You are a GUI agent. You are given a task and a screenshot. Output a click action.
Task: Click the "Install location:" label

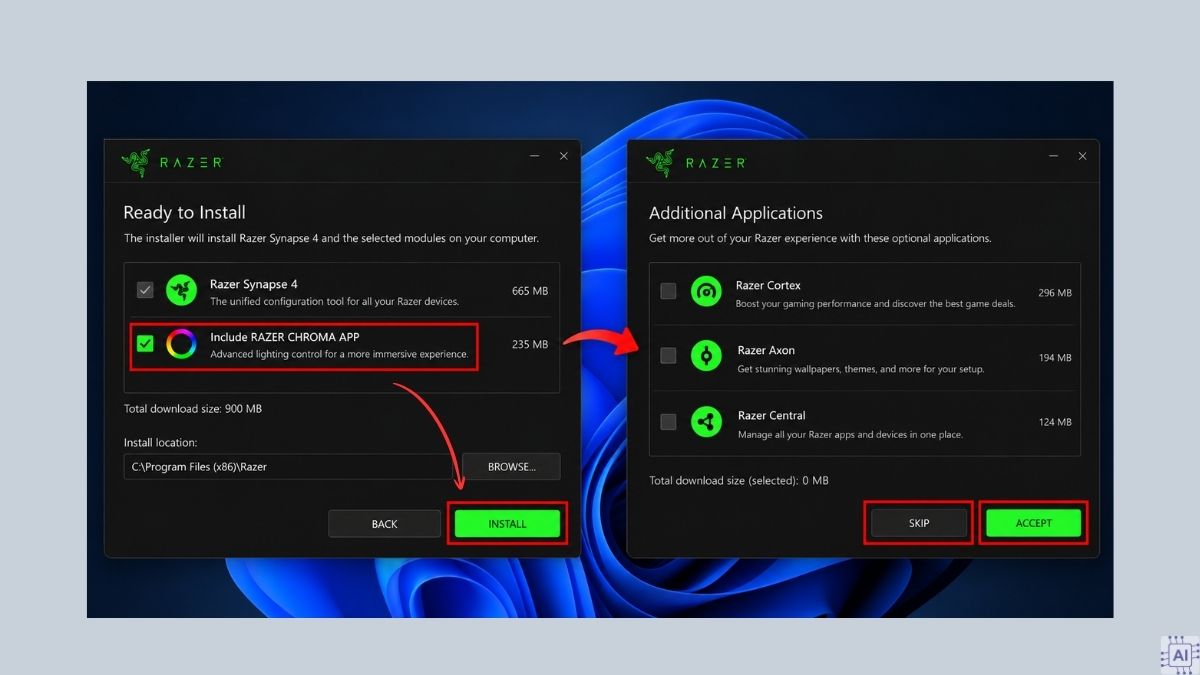pos(160,442)
